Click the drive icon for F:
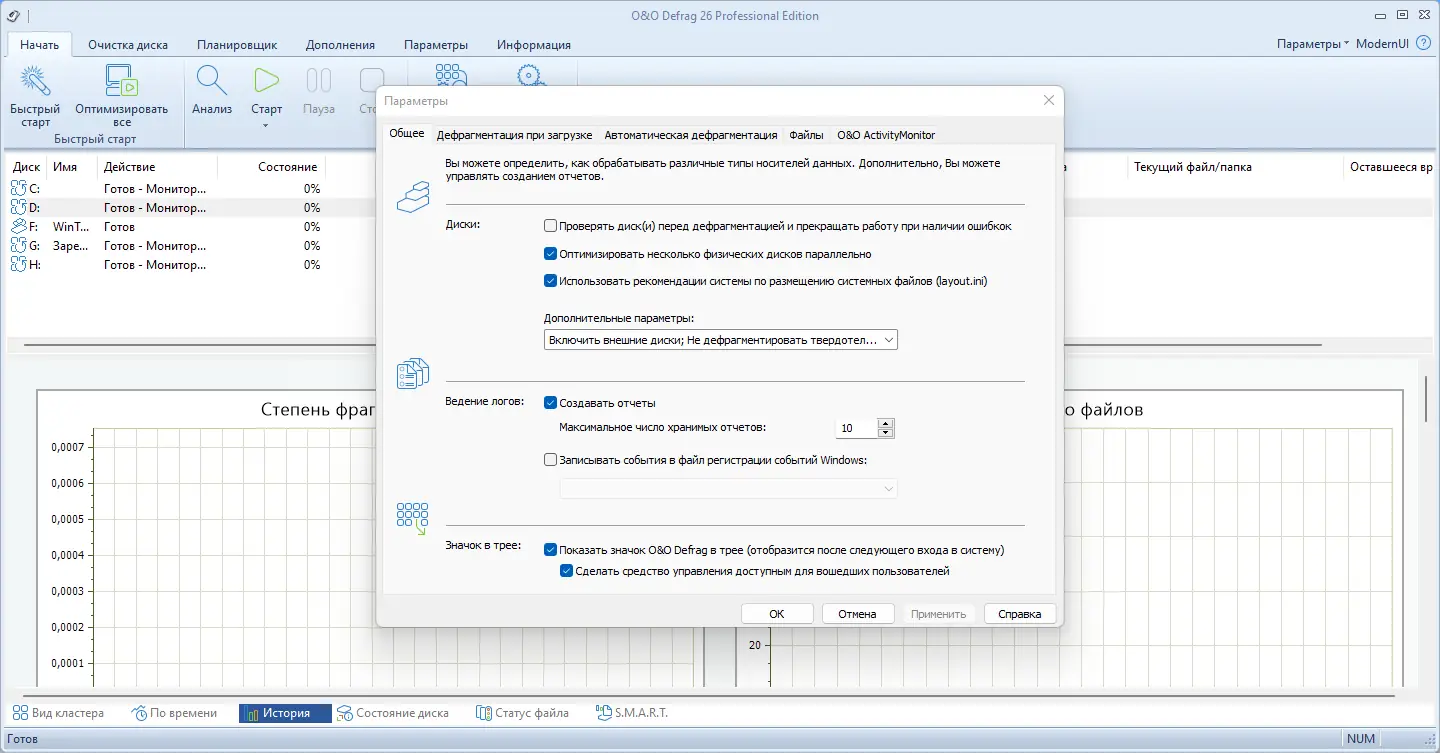Screen dimensions: 1440x753 pyautogui.click(x=18, y=226)
